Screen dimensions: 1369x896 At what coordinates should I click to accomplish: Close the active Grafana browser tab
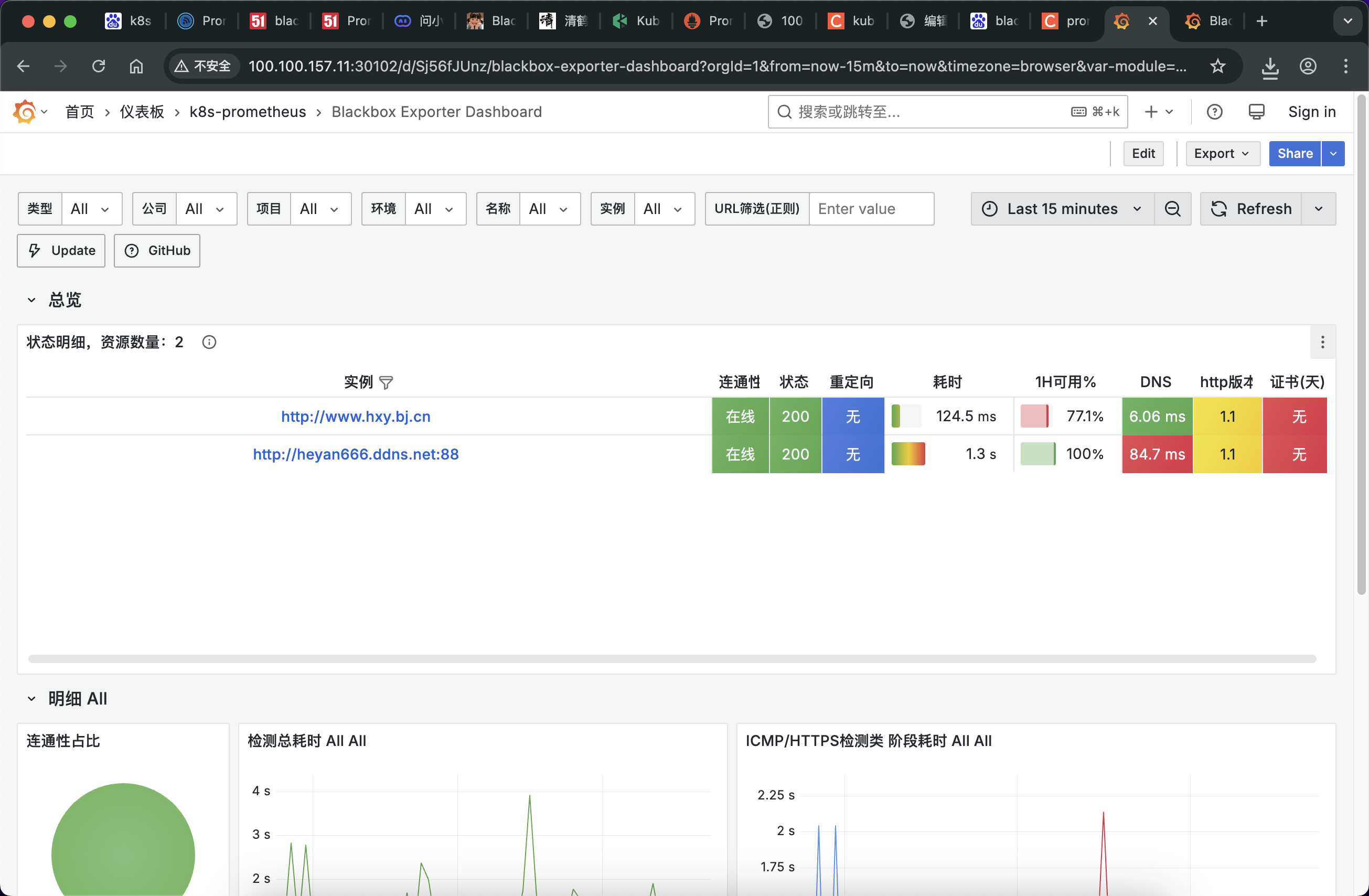(x=1153, y=22)
